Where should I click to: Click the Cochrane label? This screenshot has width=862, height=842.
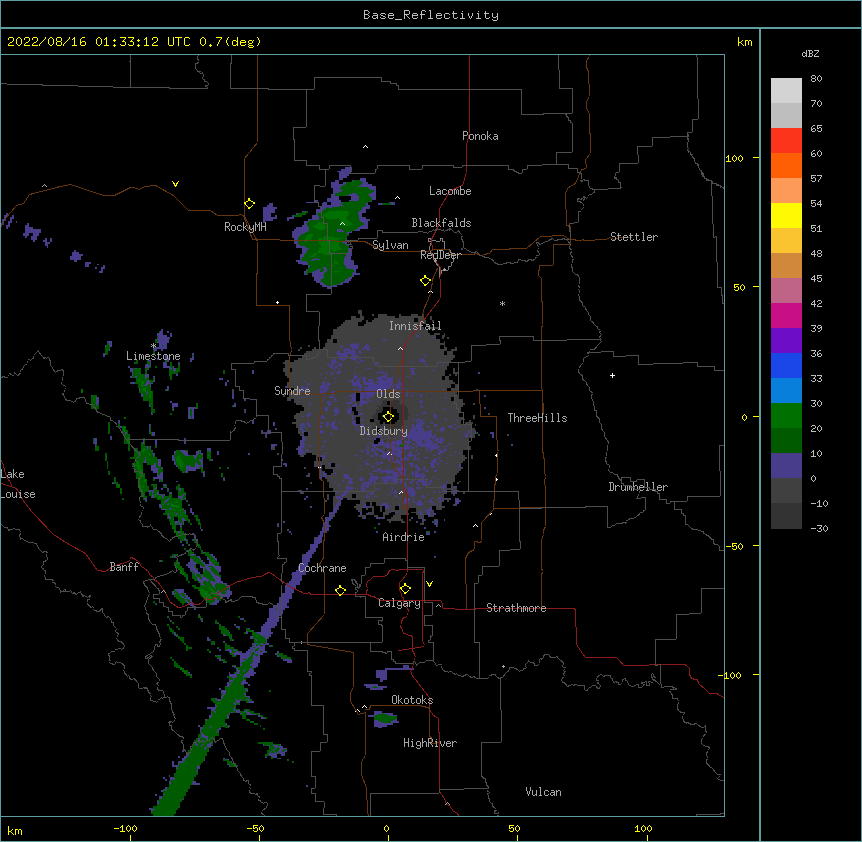pyautogui.click(x=322, y=568)
